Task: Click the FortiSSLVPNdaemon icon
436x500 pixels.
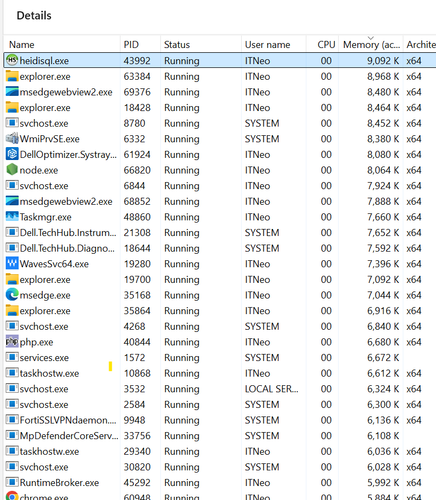Action: pyautogui.click(x=12, y=420)
